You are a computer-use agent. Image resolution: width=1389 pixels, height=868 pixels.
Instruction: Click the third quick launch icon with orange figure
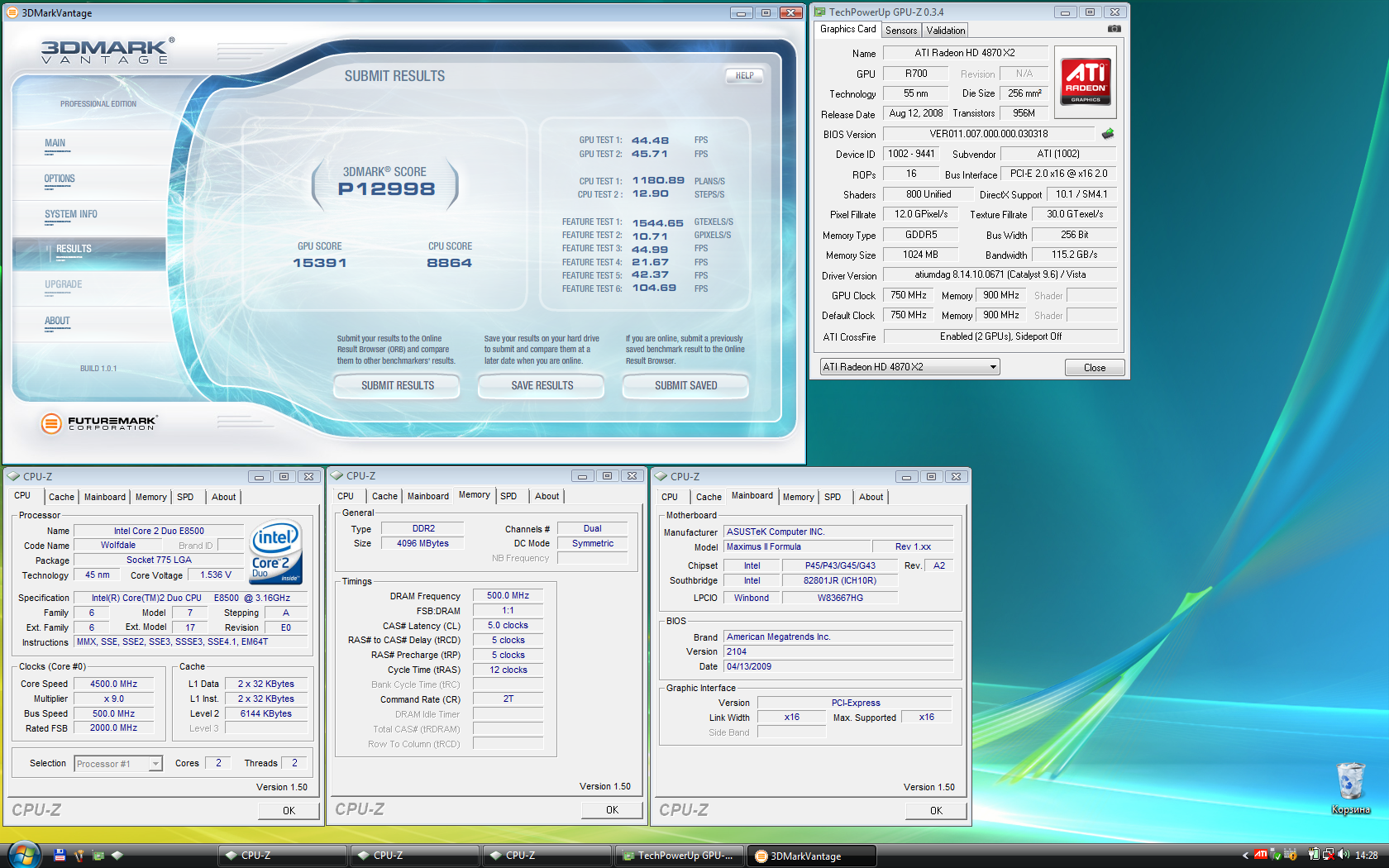tap(79, 856)
